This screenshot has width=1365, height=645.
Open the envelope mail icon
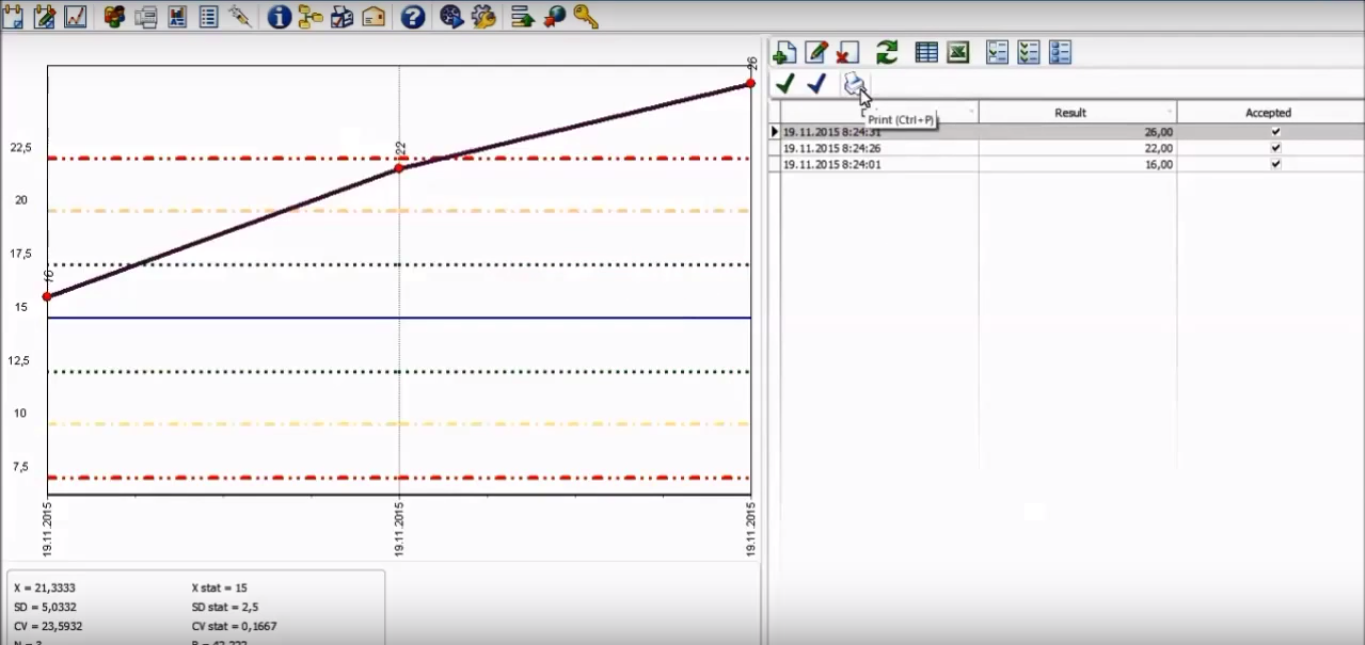(x=374, y=16)
